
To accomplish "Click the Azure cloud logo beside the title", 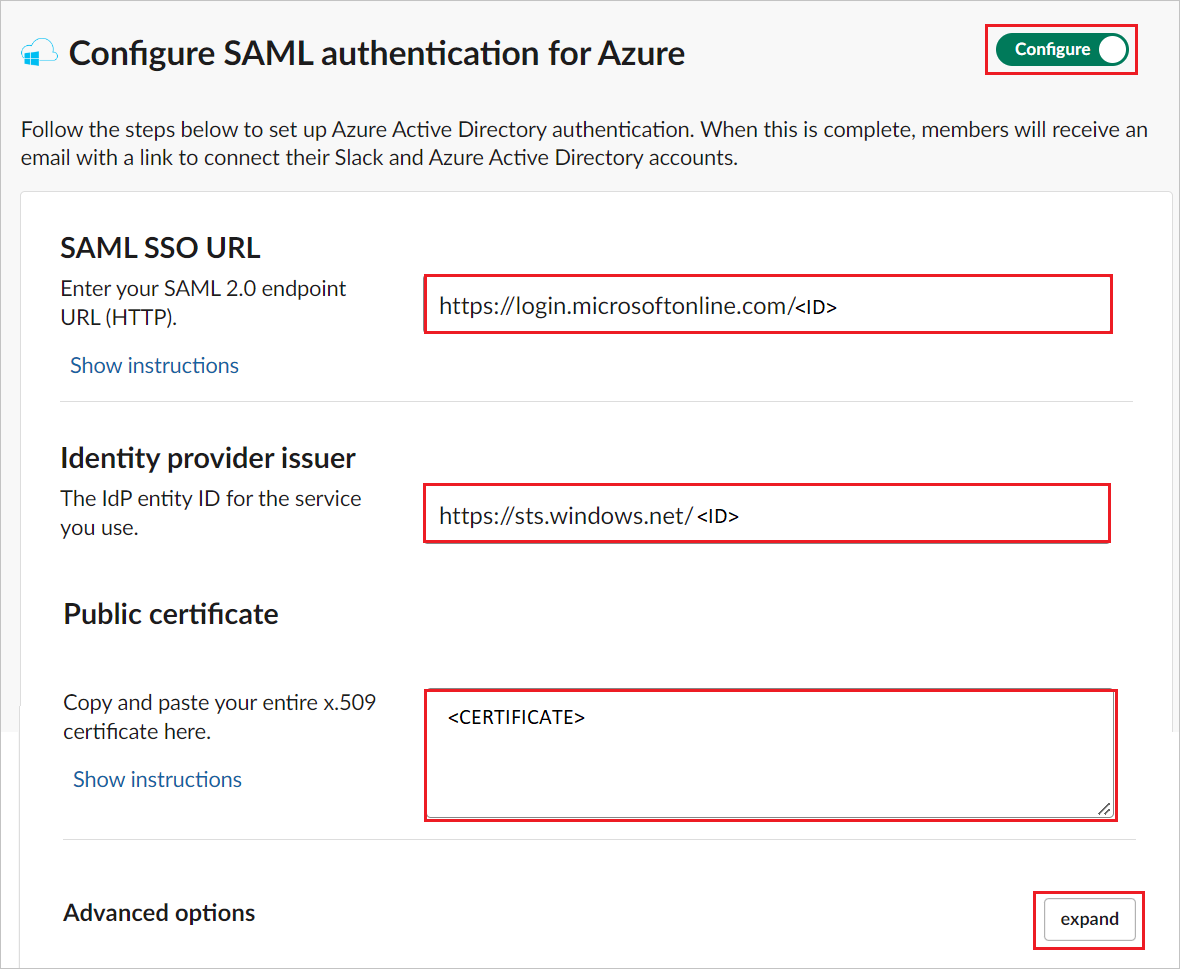I will point(39,53).
